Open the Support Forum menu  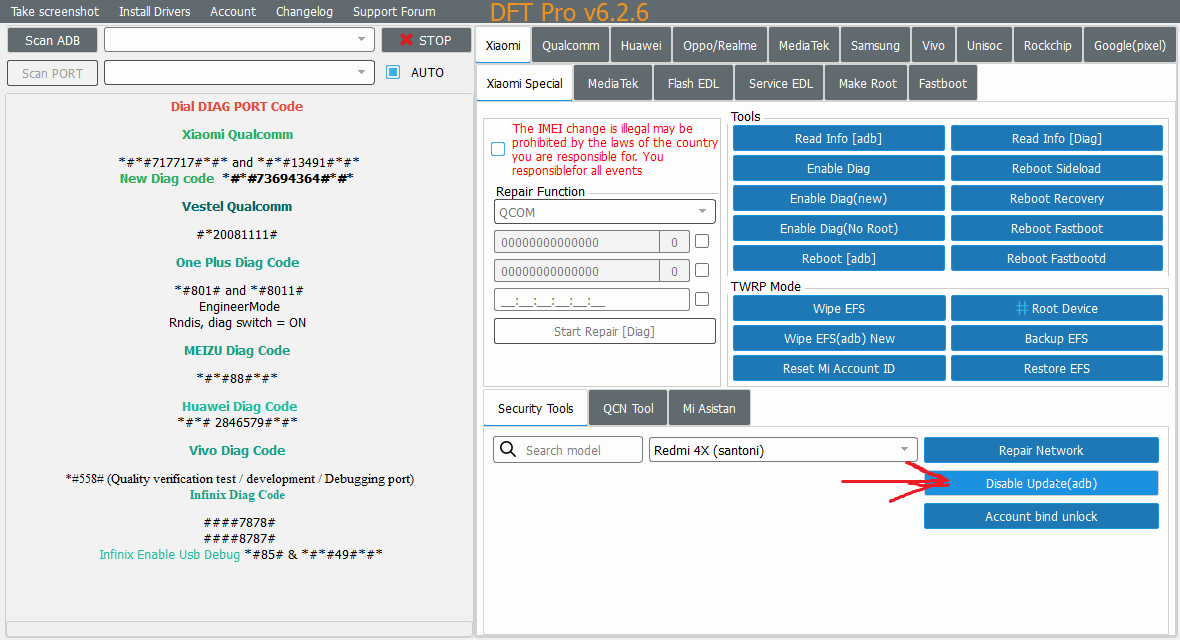click(x=394, y=11)
